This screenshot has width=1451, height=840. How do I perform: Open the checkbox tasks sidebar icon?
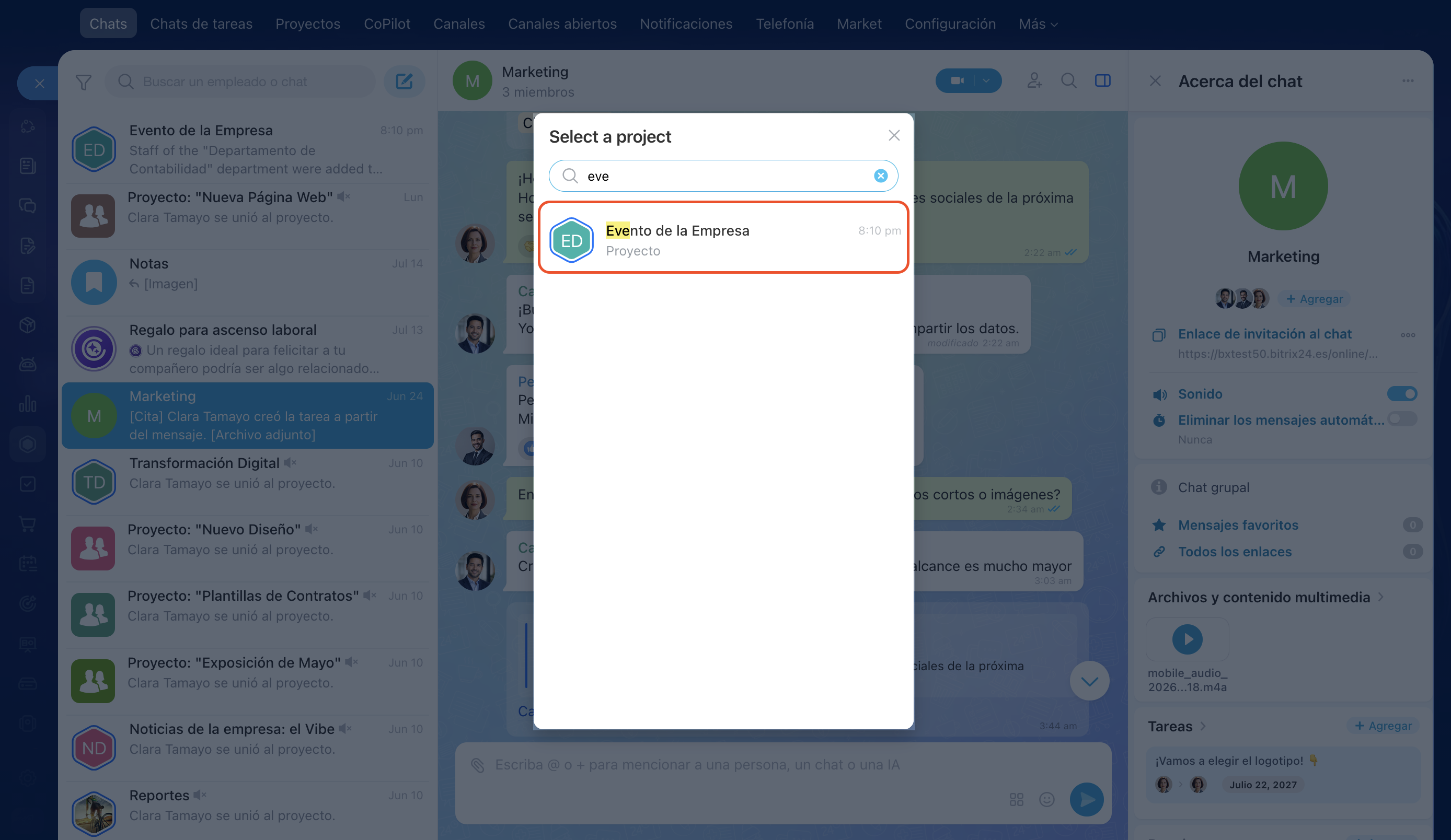point(28,484)
